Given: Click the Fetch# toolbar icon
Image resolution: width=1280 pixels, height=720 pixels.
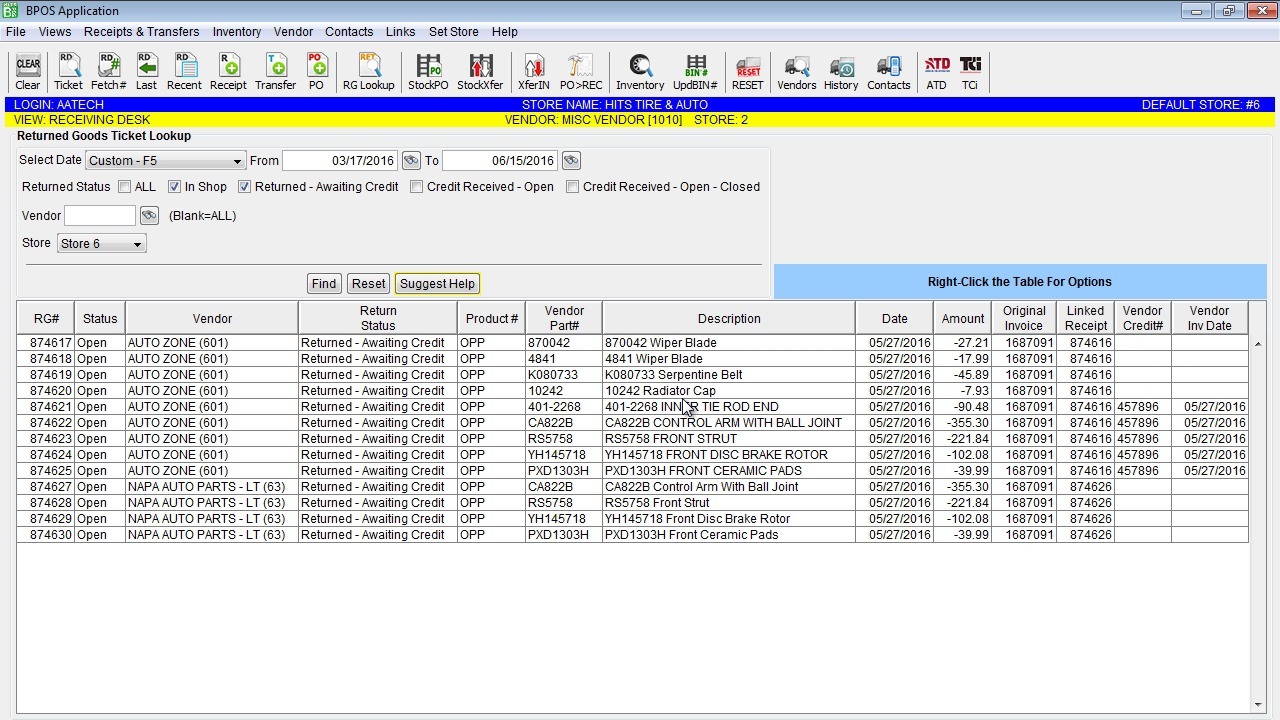Looking at the screenshot, I should coord(109,72).
